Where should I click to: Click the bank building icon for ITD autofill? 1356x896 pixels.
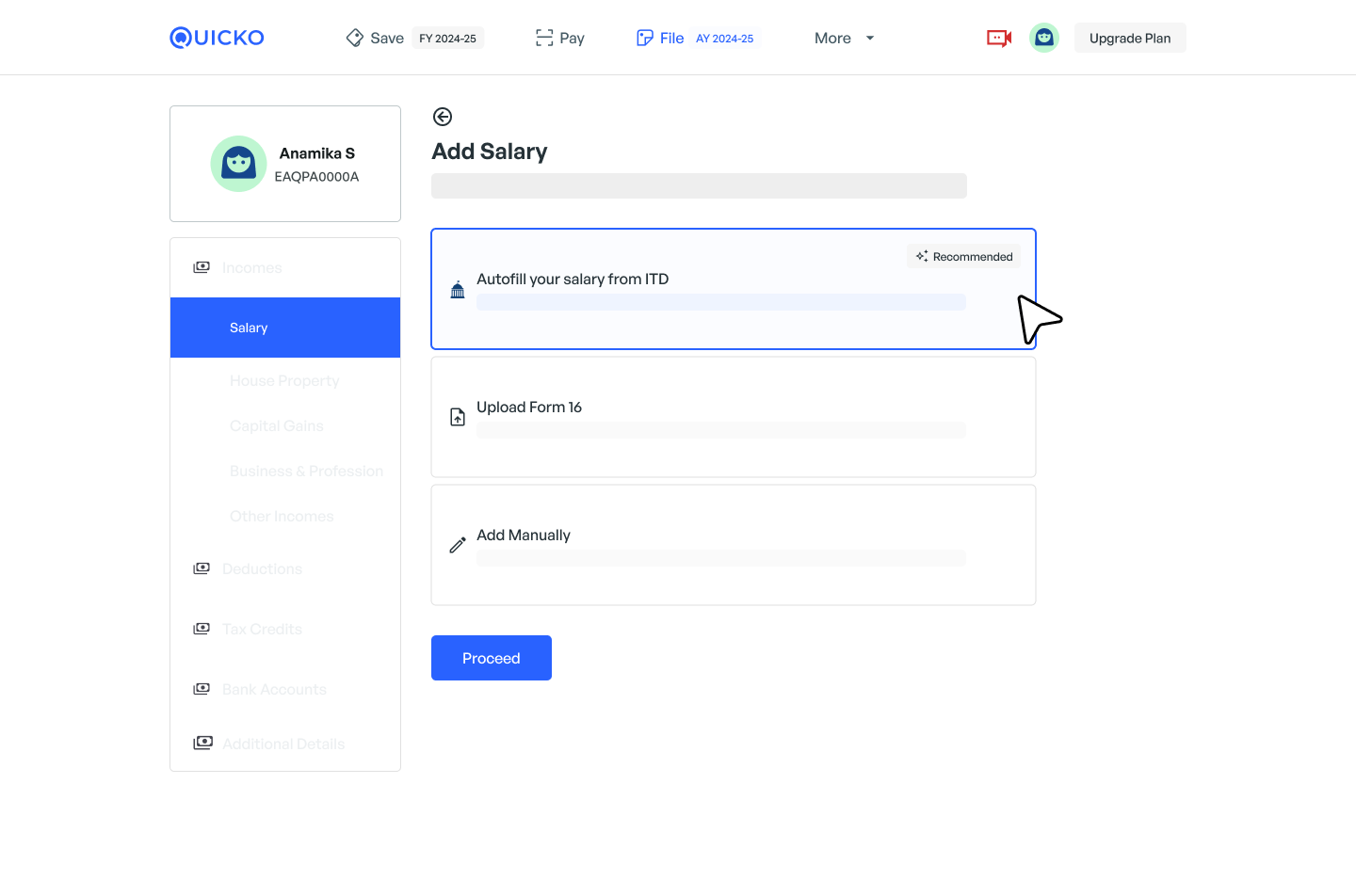coord(458,290)
